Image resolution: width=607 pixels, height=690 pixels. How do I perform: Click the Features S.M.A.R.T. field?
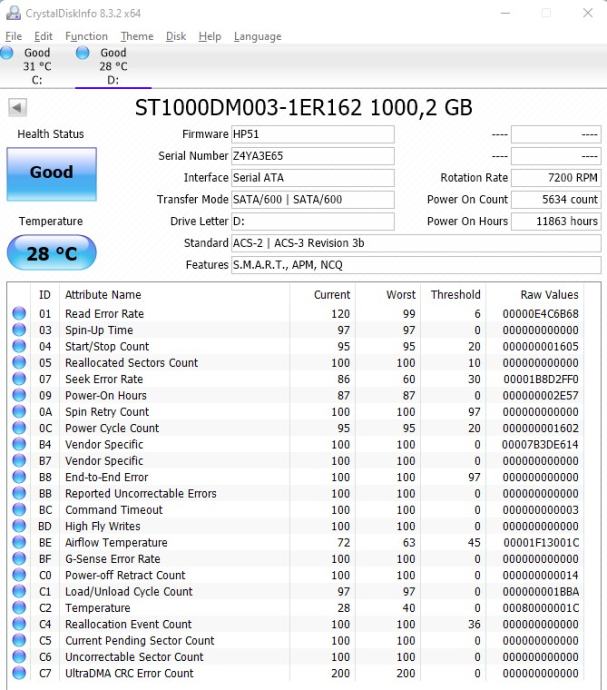[x=416, y=265]
